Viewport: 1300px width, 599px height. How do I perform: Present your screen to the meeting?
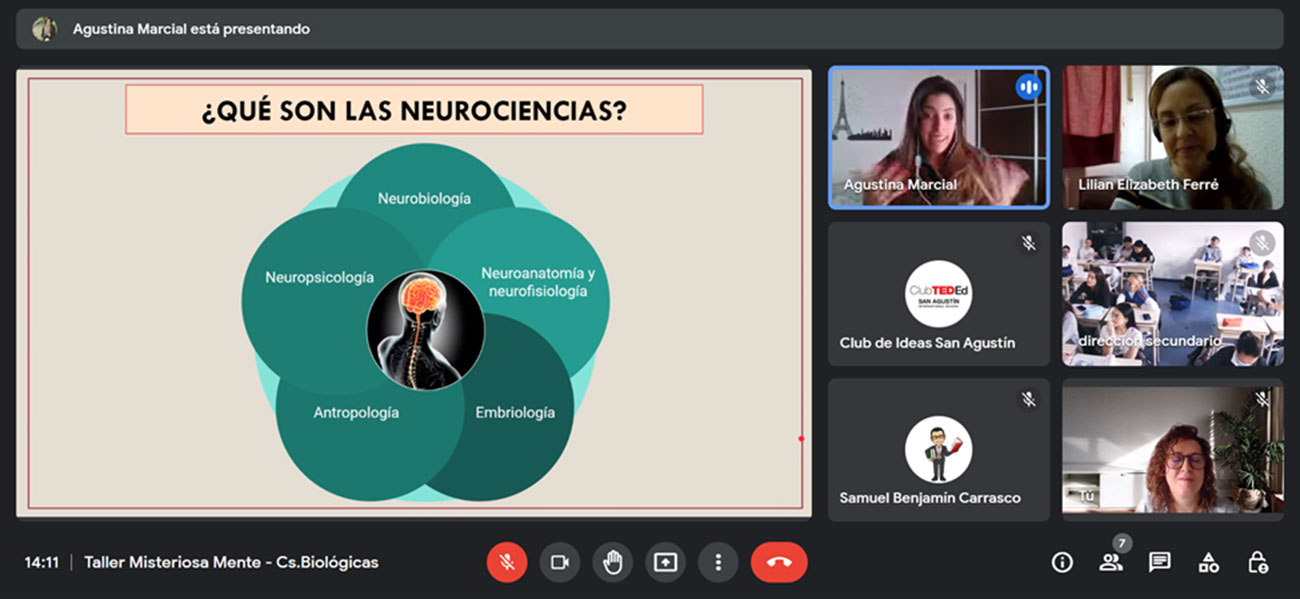pos(665,562)
